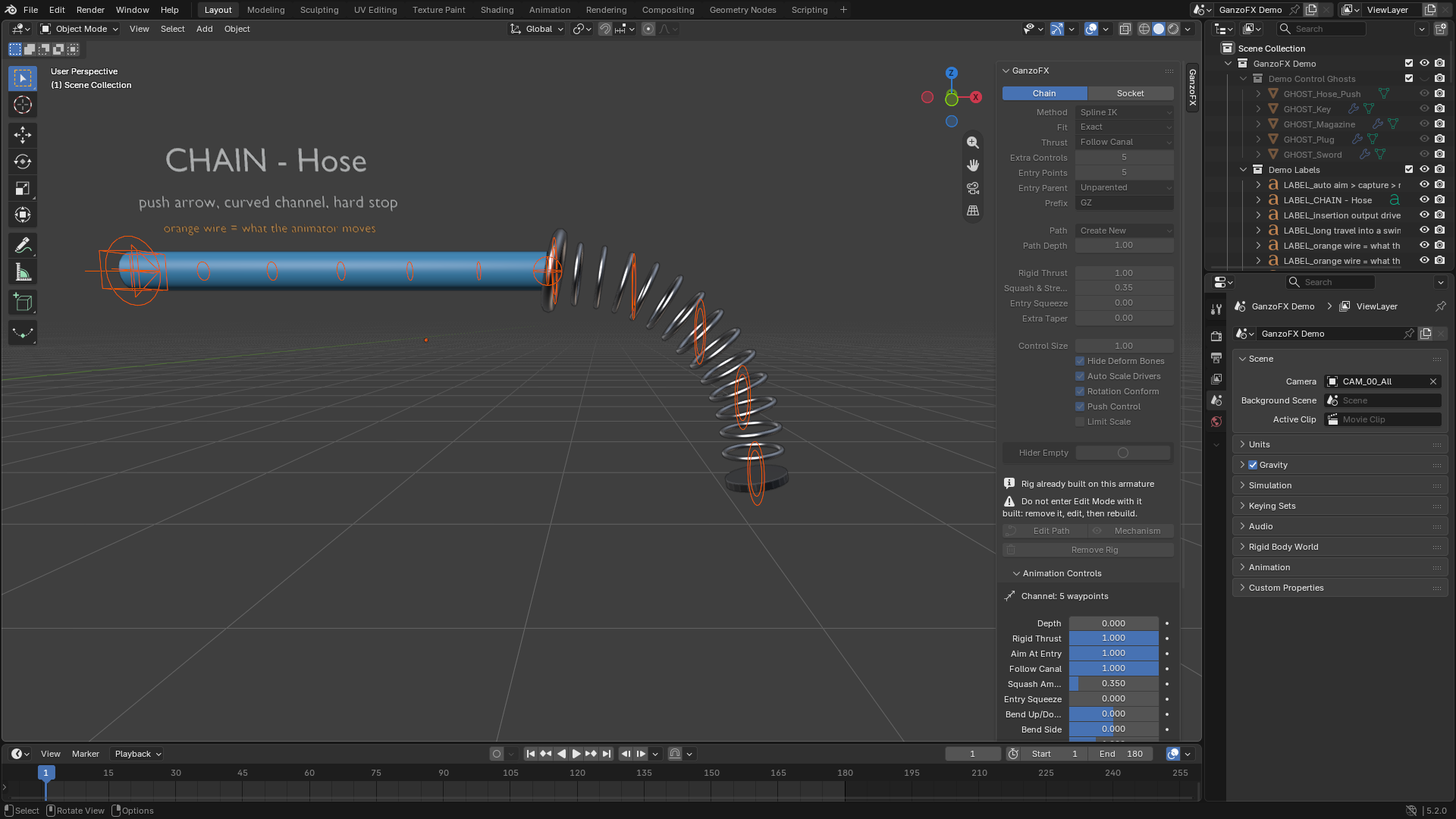Enable the Limit Scale checkbox
The image size is (1456, 819).
(1080, 422)
